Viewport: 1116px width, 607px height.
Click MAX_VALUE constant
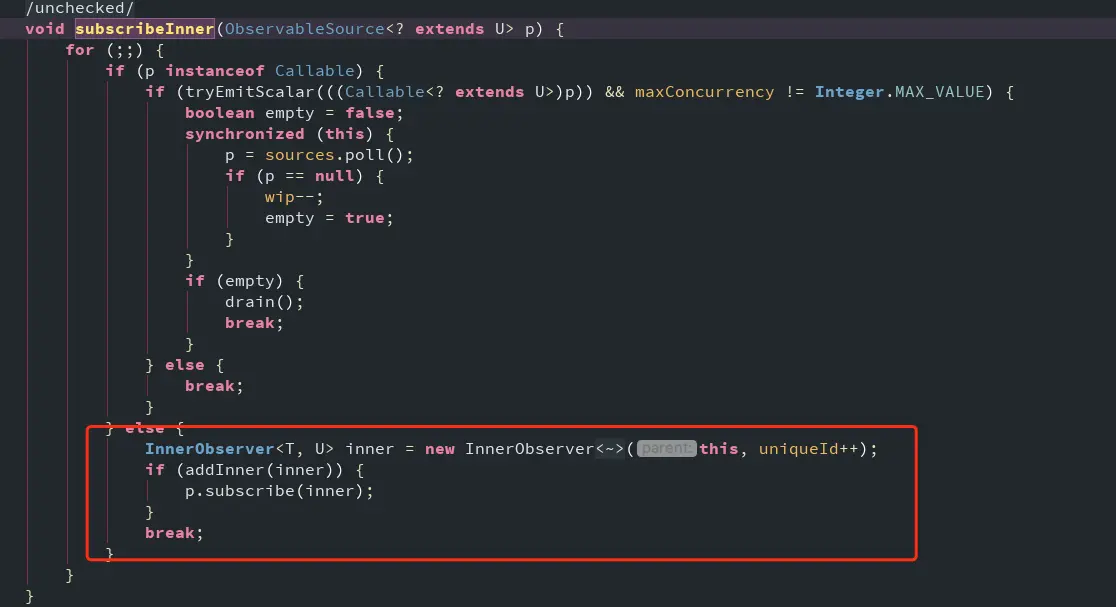tap(939, 92)
